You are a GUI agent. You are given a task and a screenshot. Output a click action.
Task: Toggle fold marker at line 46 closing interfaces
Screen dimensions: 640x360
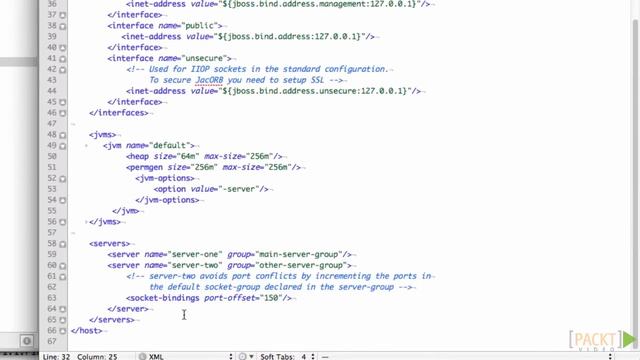(62, 113)
